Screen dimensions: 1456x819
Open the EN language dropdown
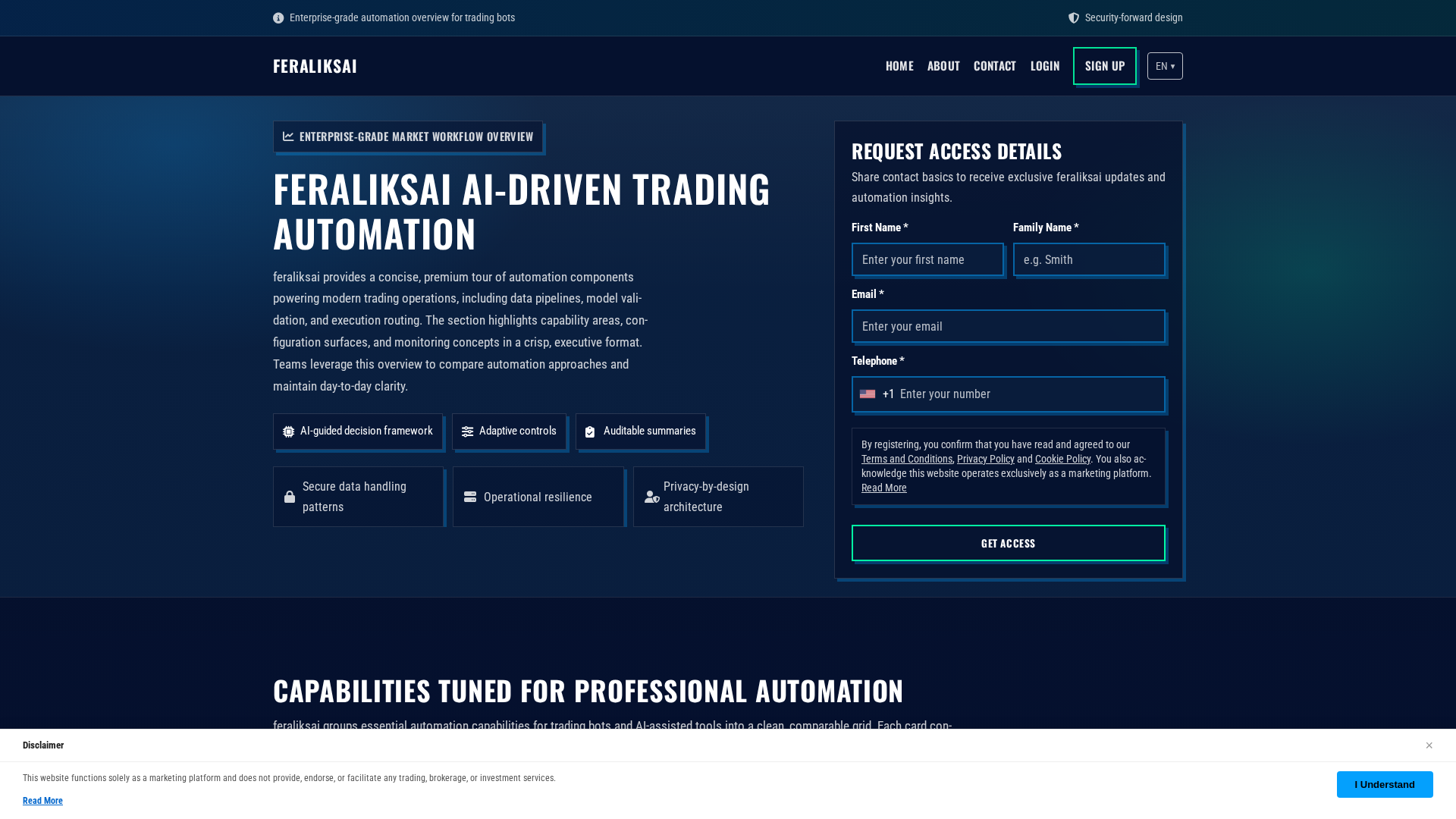(x=1165, y=66)
